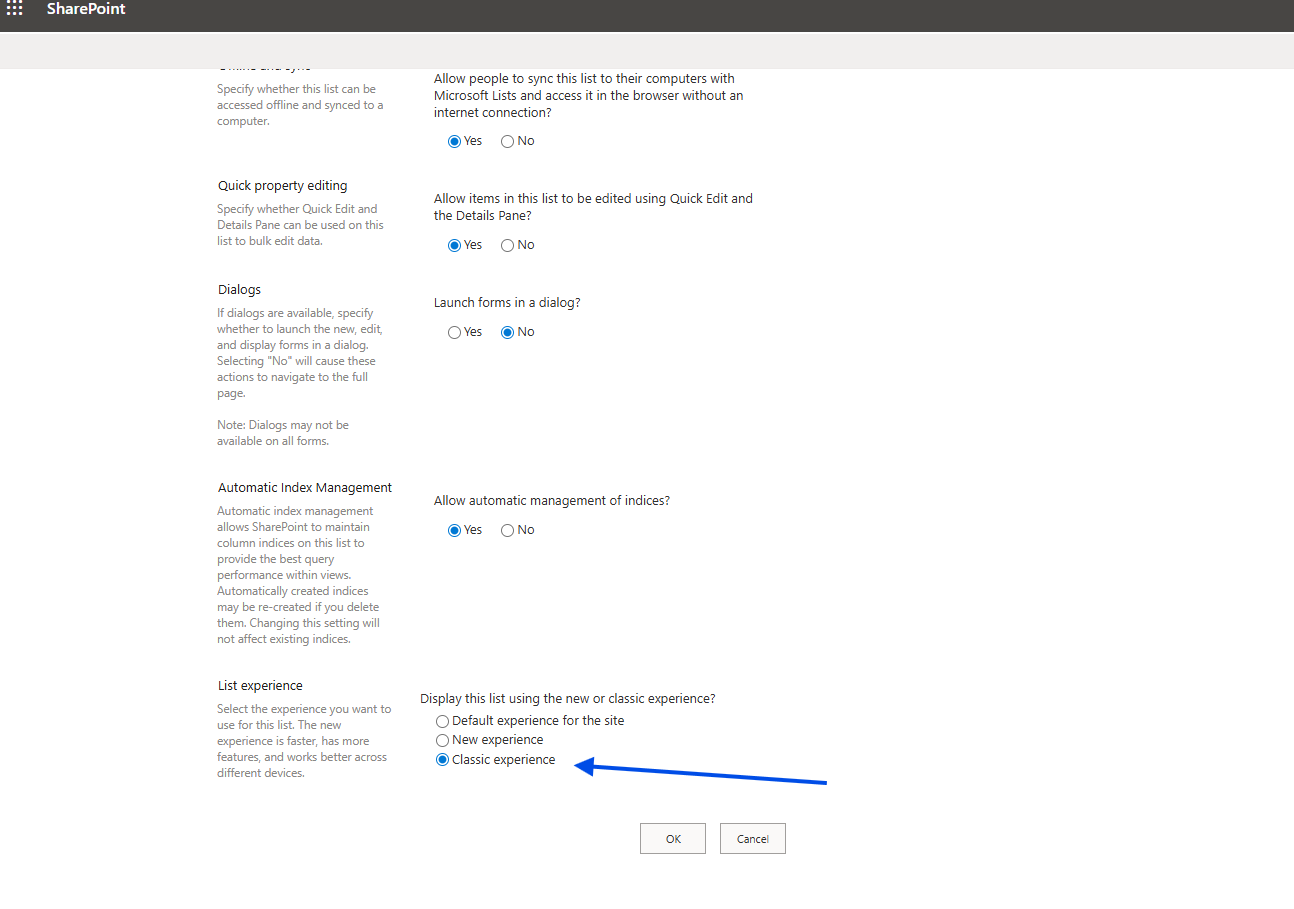Select Default experience for the site
Viewport: 1294px width, 909px height.
tap(443, 721)
